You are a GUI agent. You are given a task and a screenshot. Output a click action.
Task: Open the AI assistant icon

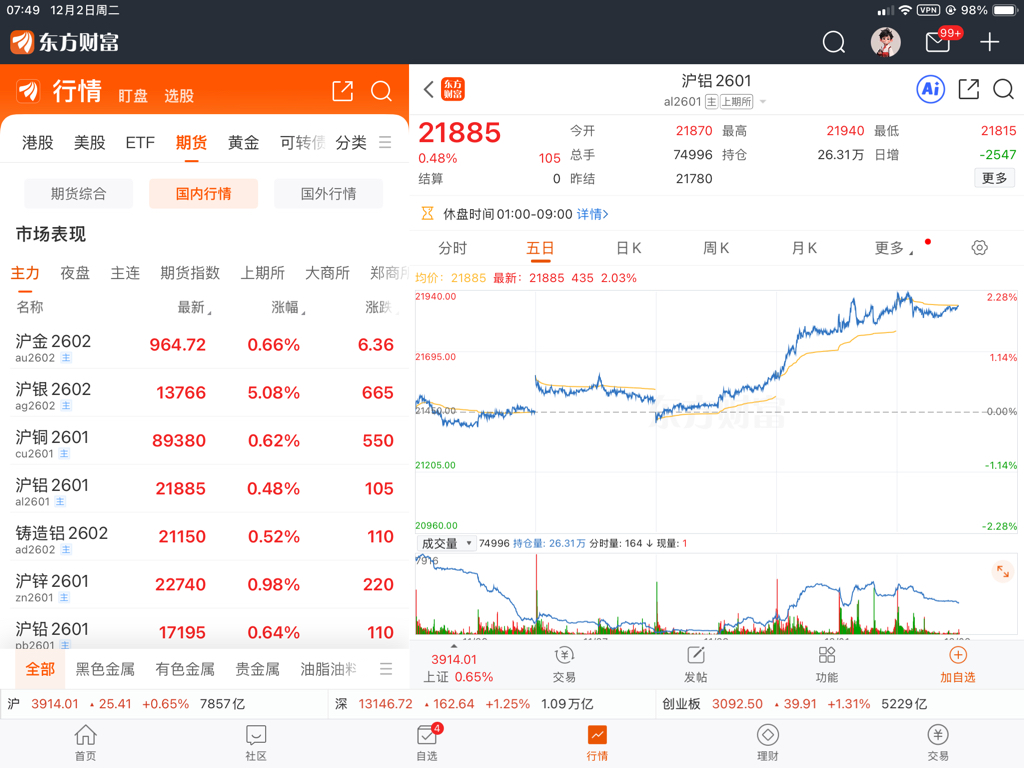pos(931,89)
